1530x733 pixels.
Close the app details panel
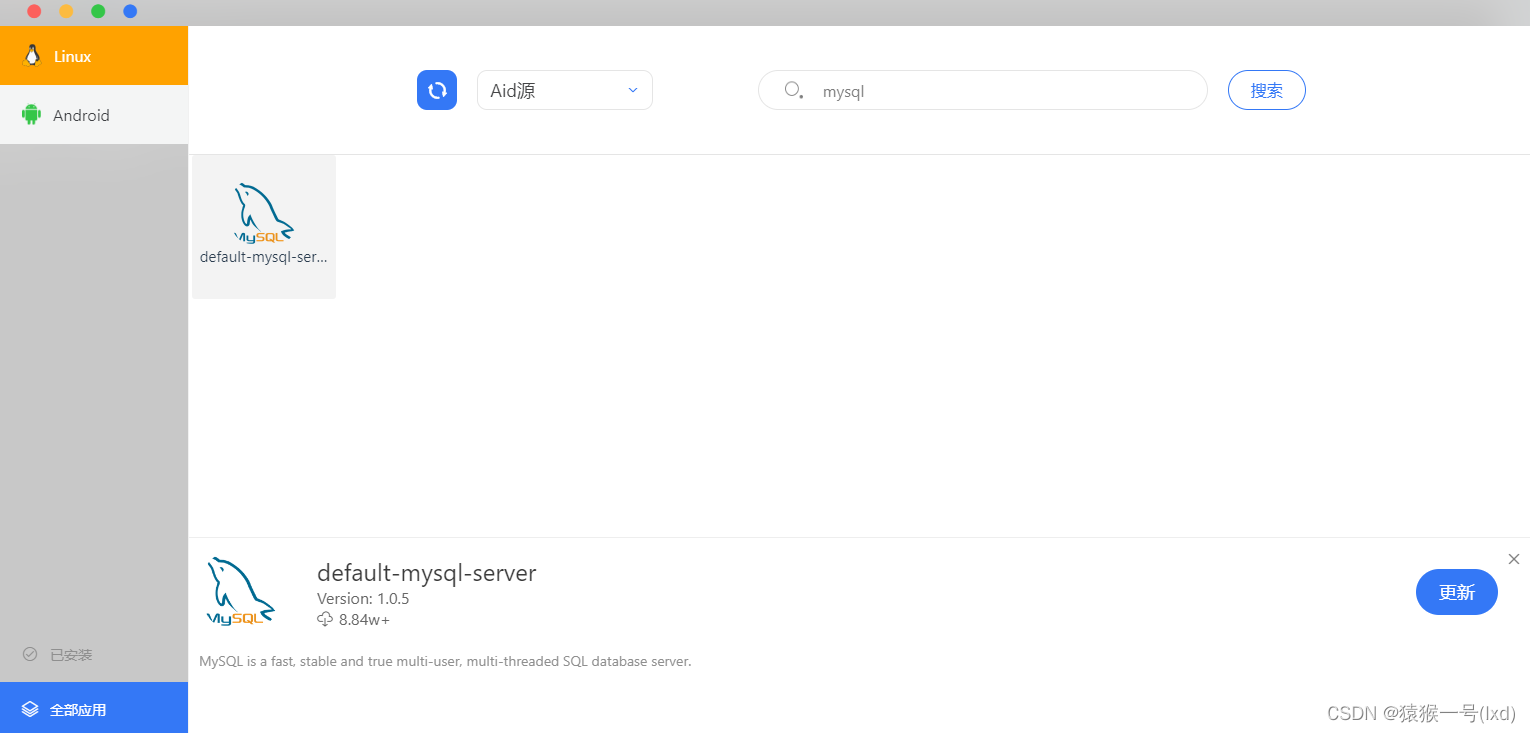[x=1514, y=559]
